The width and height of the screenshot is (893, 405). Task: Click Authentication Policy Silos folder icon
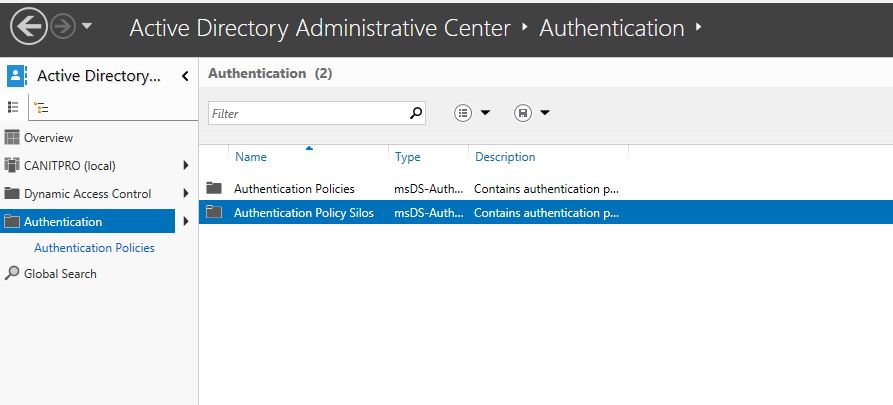214,212
